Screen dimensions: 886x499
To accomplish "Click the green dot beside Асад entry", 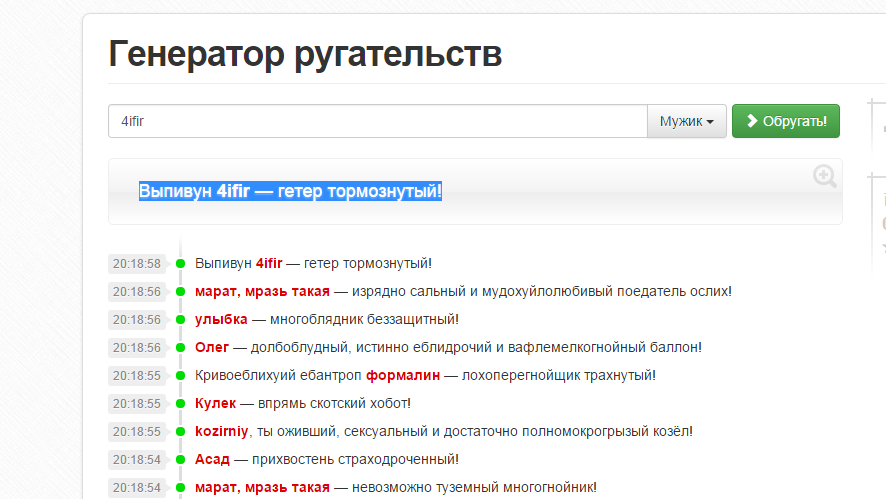I will click(181, 460).
